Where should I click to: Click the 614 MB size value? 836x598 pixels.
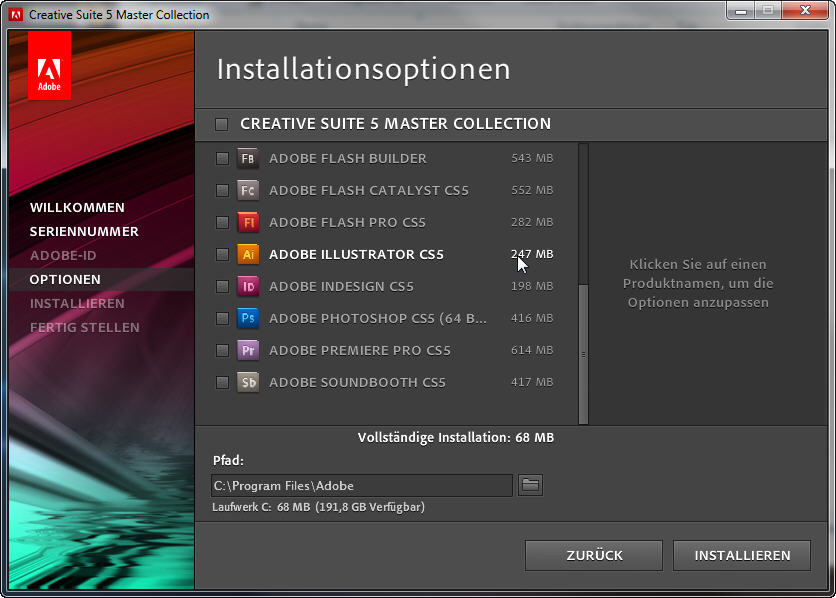(x=532, y=350)
